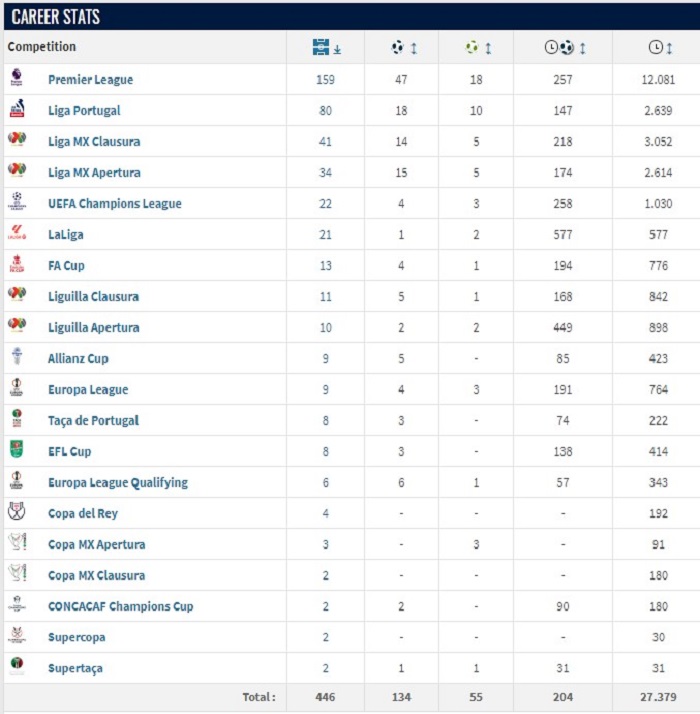This screenshot has height=714, width=700.
Task: Select the 159 Premier League appearances value
Action: click(x=325, y=80)
